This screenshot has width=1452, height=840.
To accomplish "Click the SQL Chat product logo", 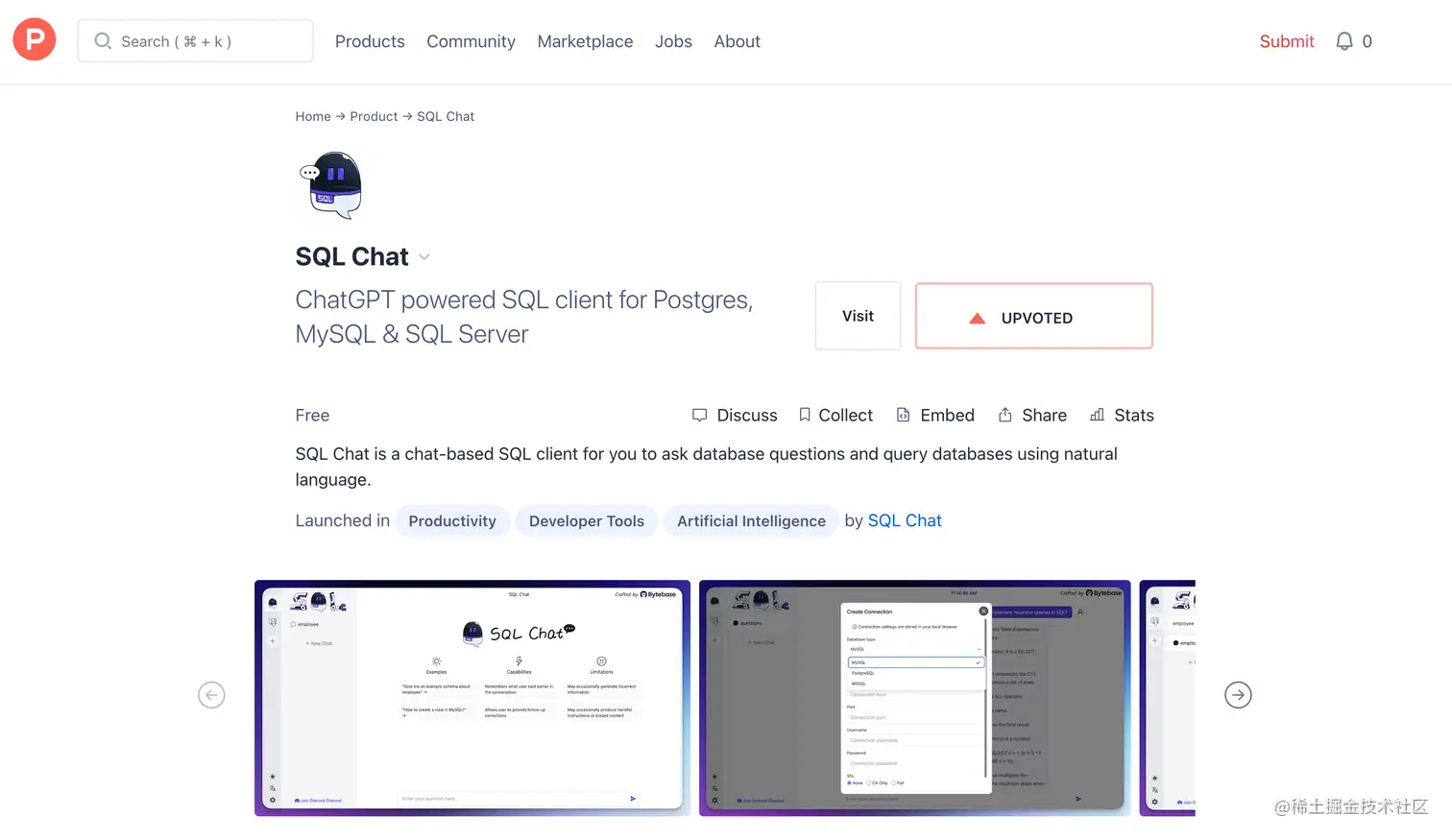I will coord(331,185).
